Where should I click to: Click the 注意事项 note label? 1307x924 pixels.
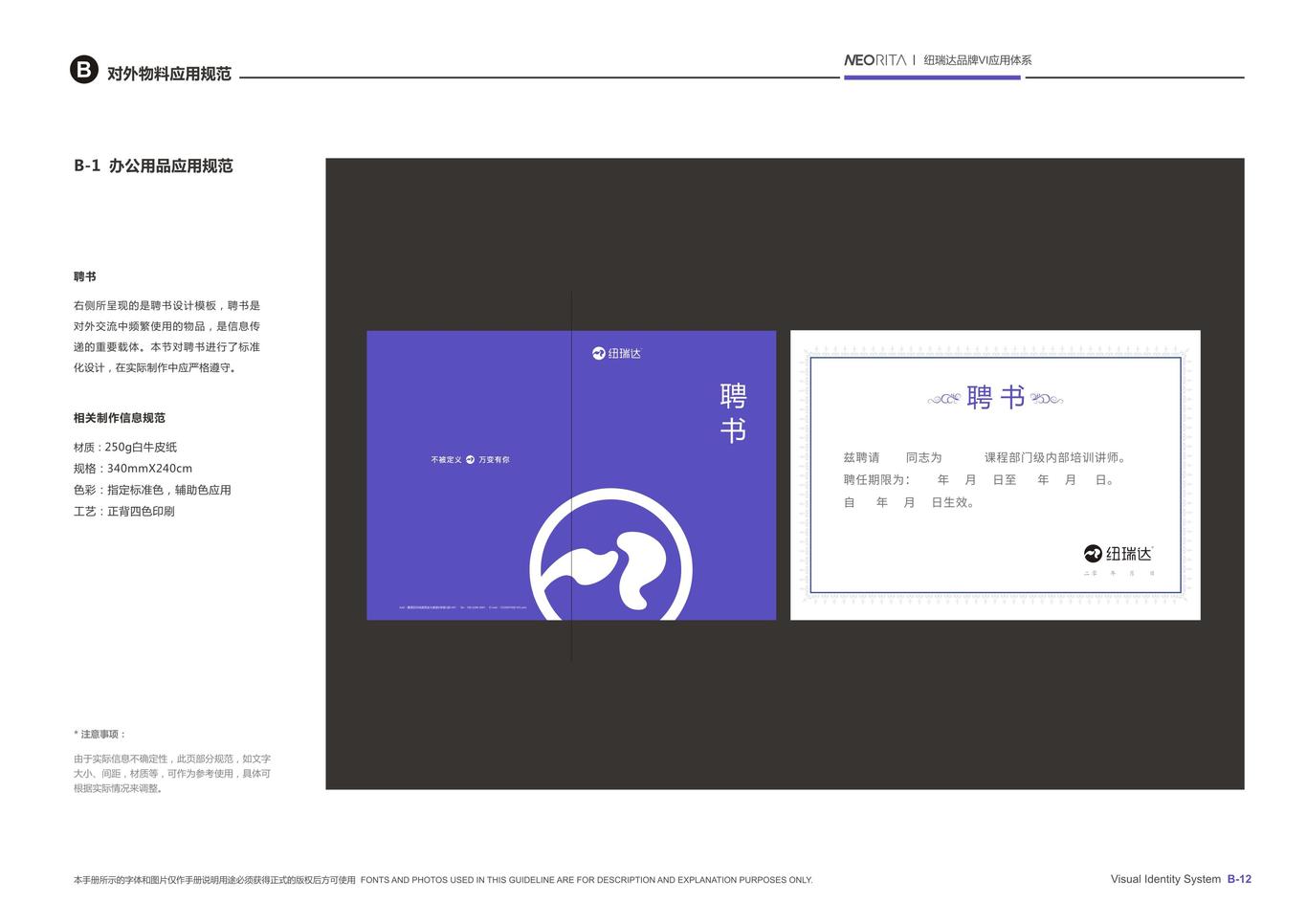coord(100,735)
